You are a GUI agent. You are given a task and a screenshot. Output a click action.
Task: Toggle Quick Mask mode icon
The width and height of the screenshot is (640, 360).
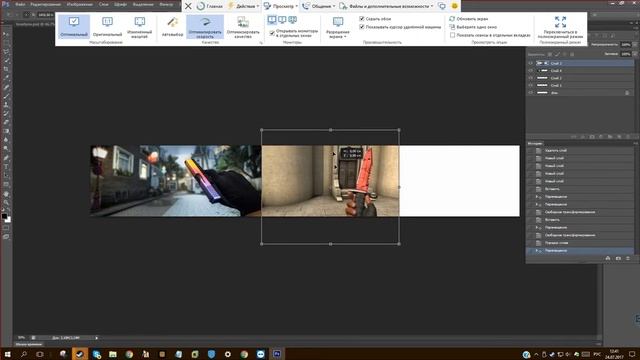click(x=6, y=228)
